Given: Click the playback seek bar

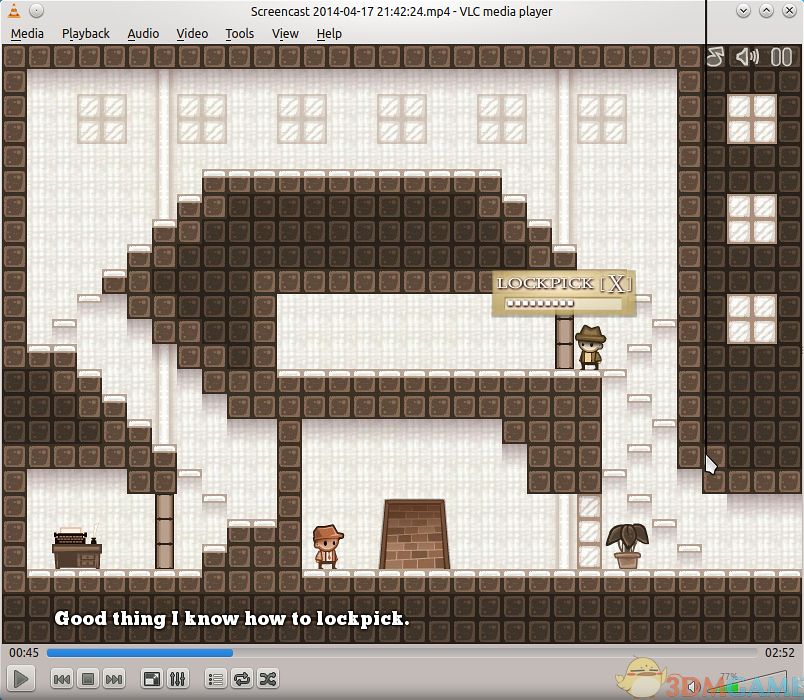Looking at the screenshot, I should coord(400,653).
